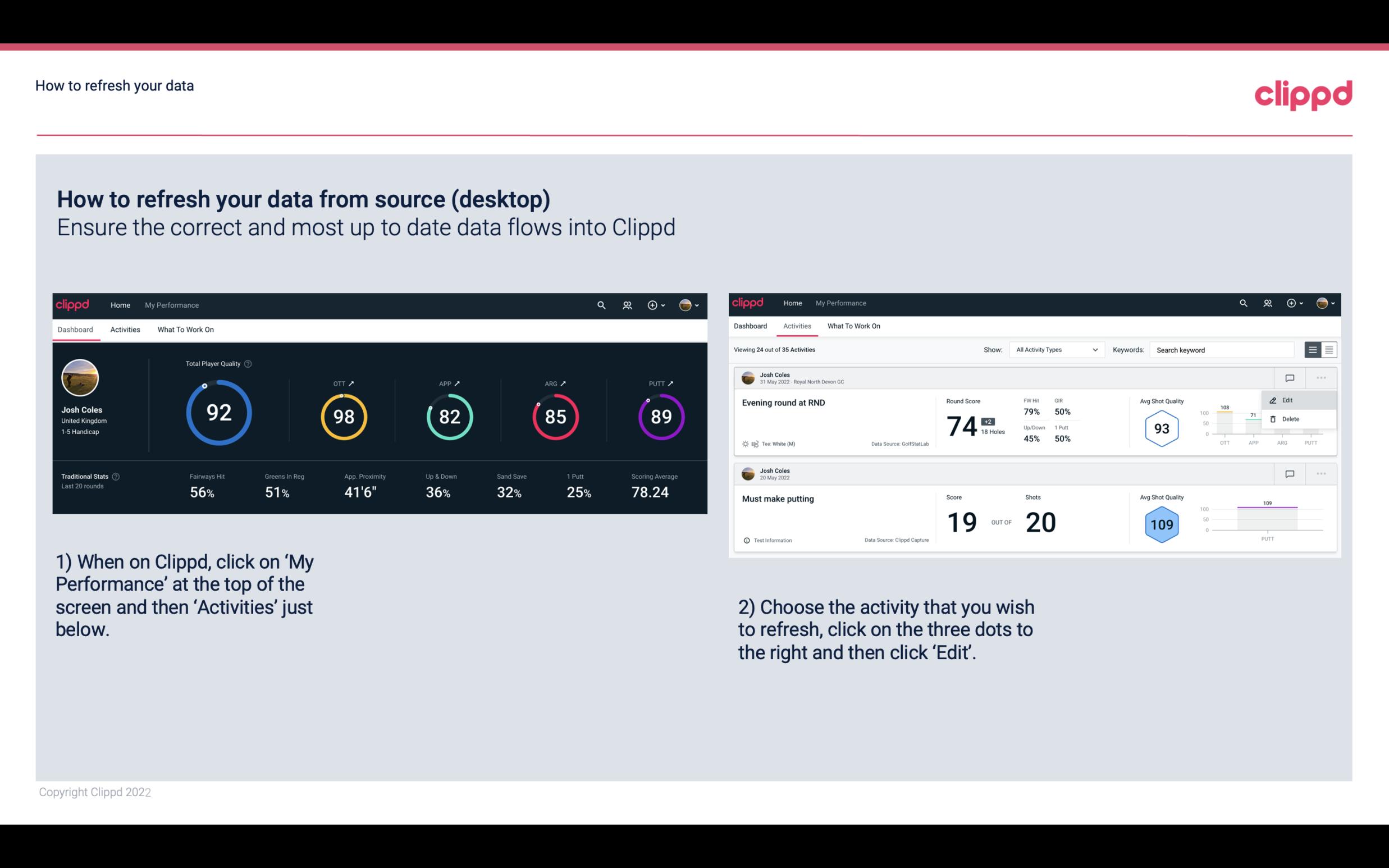Select the Activities tab under My Performance
1389x868 pixels.
click(x=124, y=329)
